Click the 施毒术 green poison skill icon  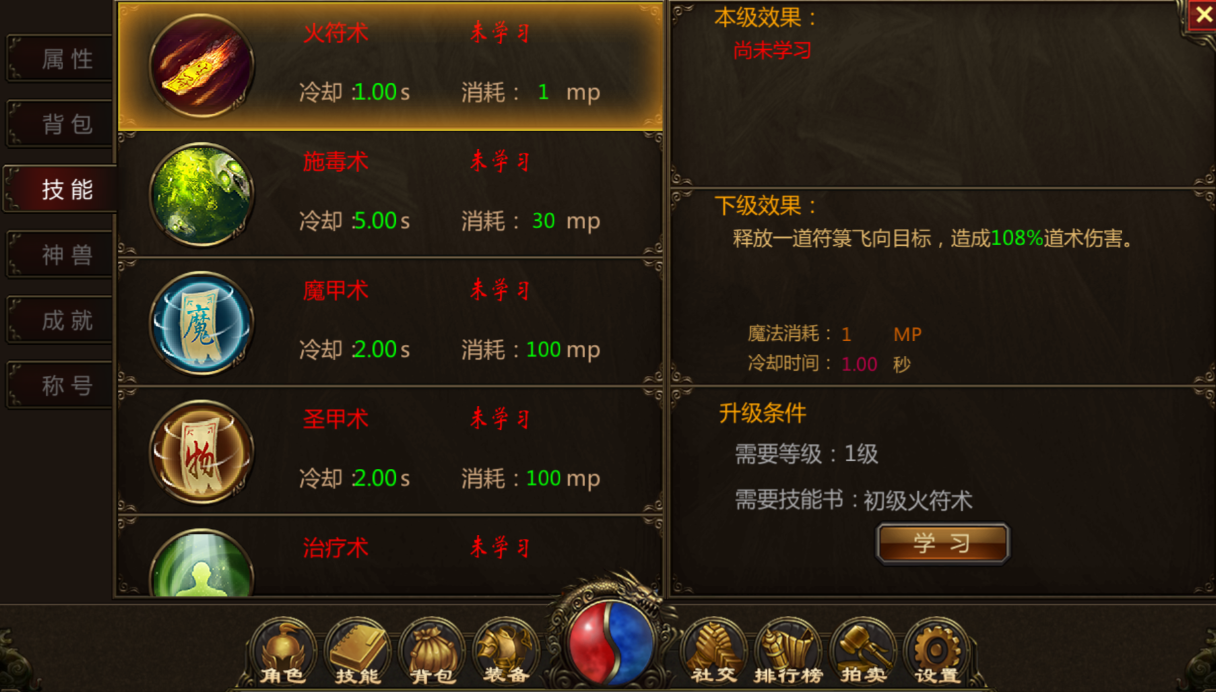(202, 194)
